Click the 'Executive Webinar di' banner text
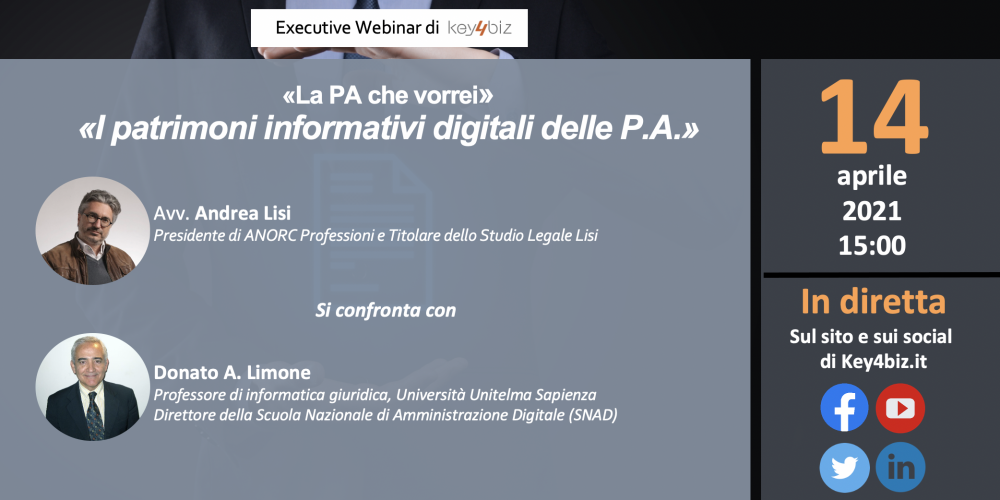 [357, 28]
